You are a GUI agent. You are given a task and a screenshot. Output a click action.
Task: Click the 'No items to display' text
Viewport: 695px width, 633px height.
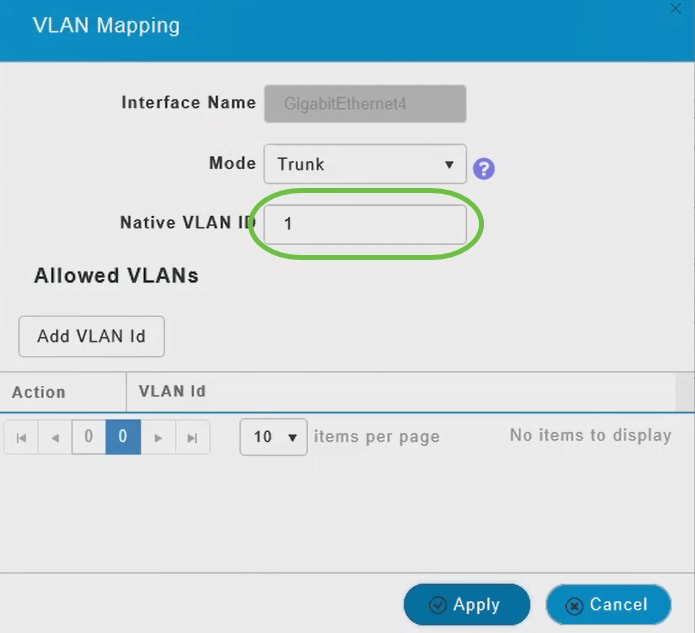click(590, 436)
